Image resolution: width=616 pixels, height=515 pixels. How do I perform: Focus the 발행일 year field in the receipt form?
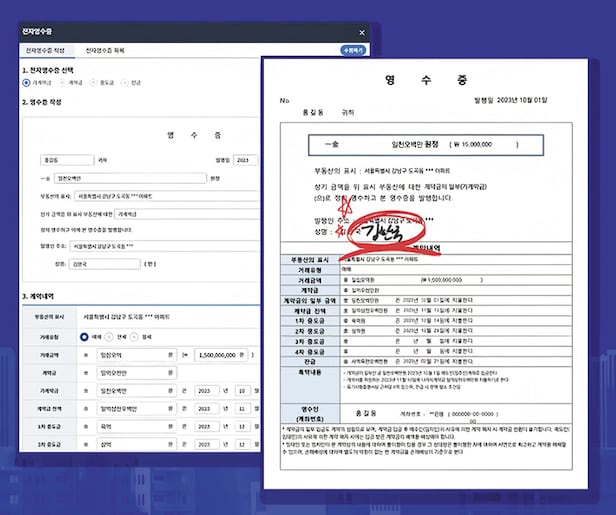click(247, 159)
